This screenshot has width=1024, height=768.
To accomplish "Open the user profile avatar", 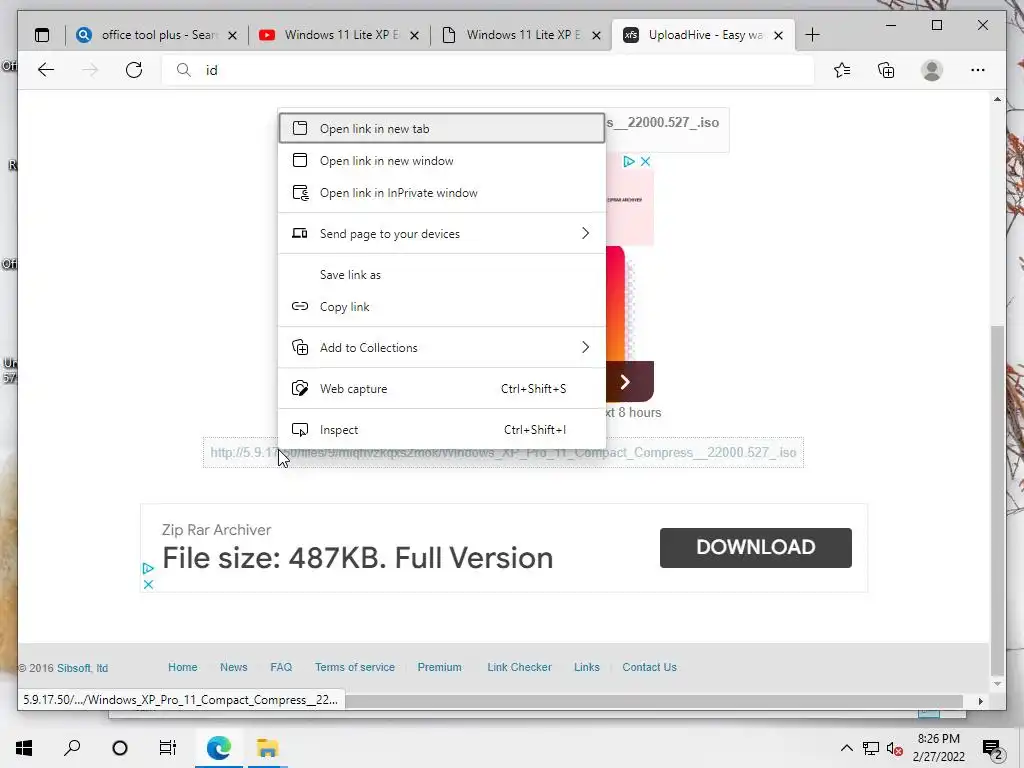I will click(x=932, y=70).
